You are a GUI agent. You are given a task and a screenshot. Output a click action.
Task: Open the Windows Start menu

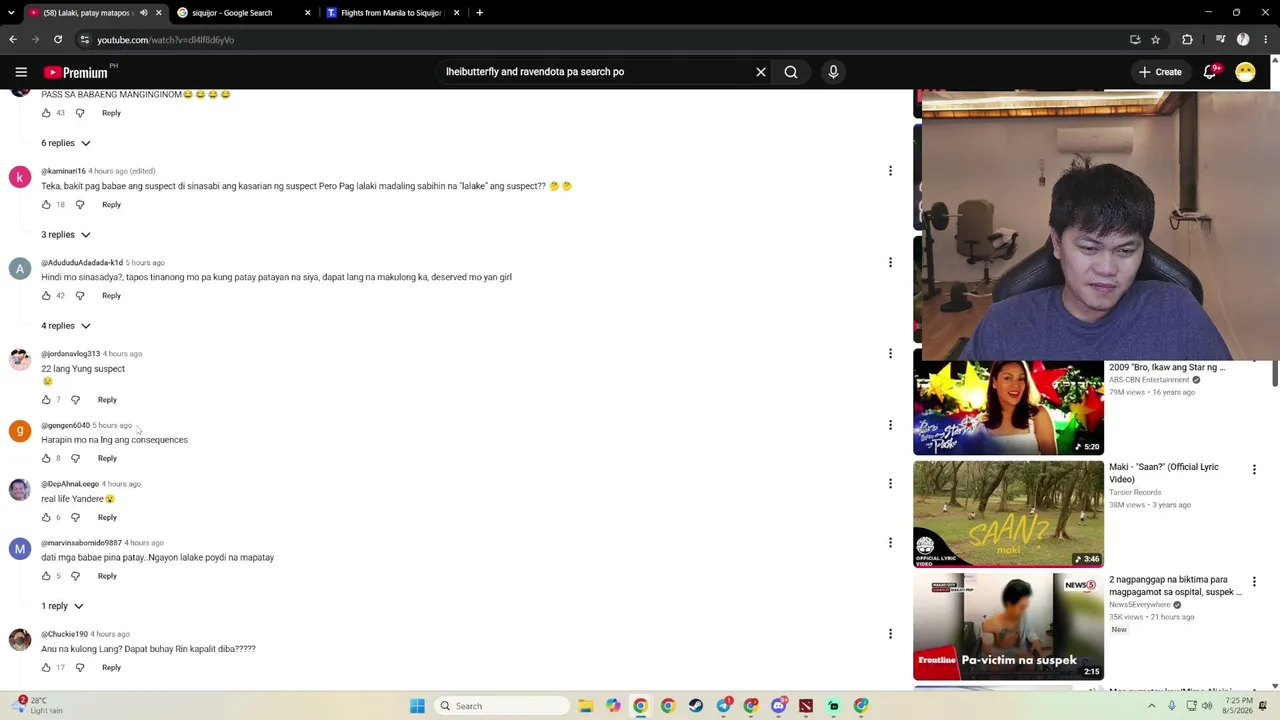(x=417, y=706)
